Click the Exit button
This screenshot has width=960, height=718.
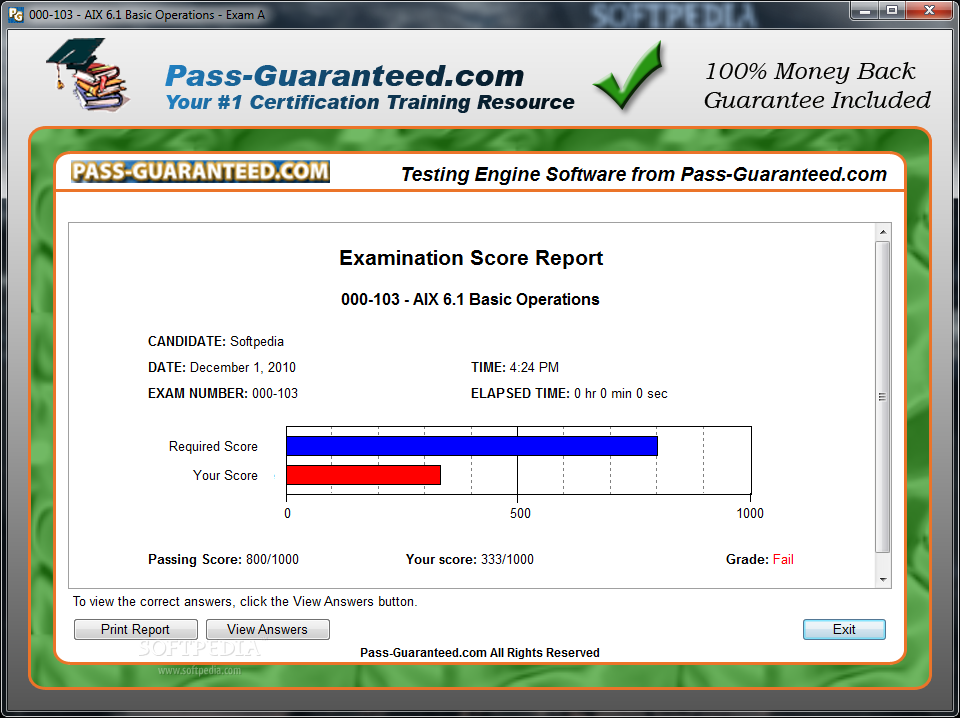tap(844, 629)
